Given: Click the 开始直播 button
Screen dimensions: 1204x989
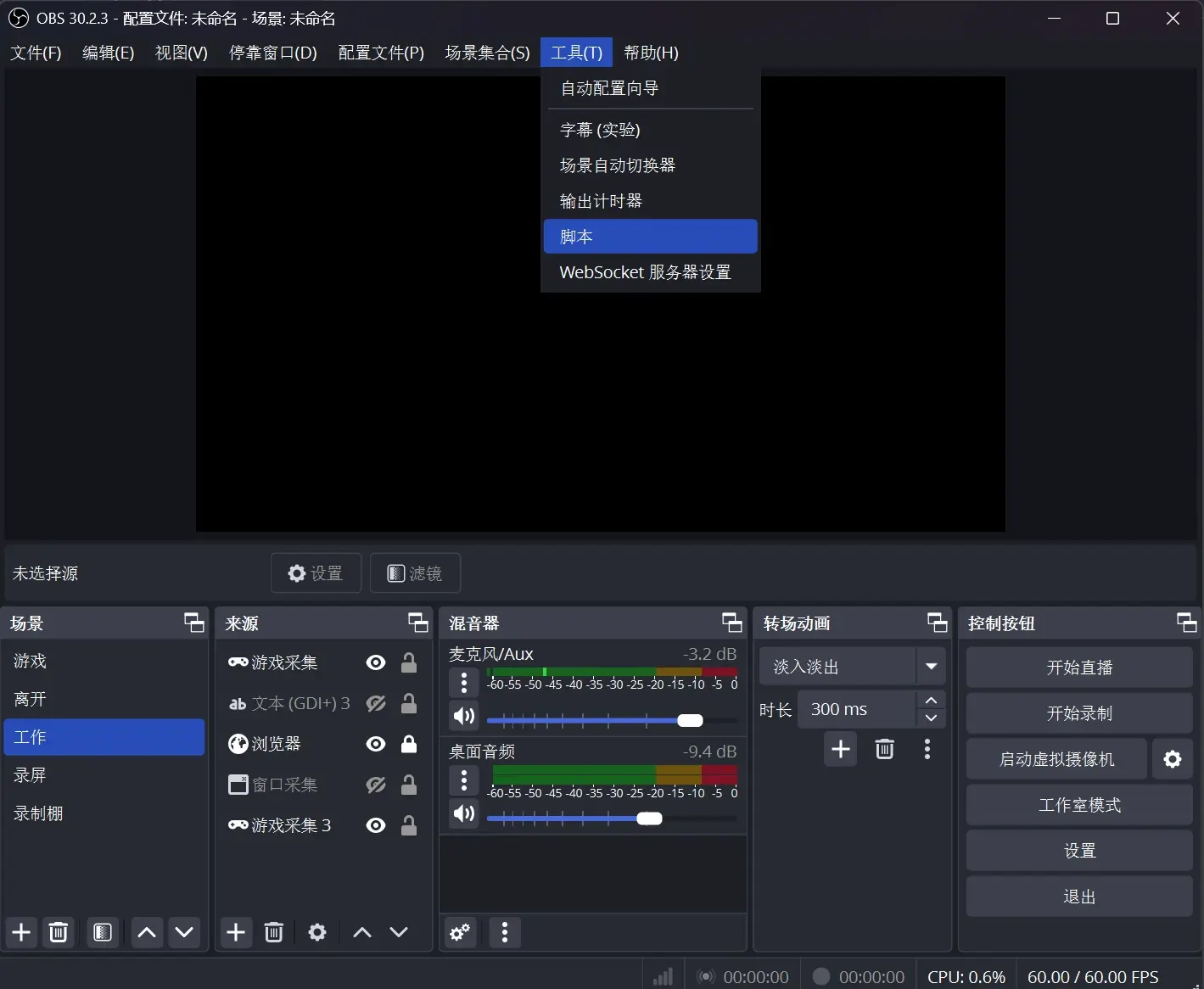Looking at the screenshot, I should pos(1079,668).
